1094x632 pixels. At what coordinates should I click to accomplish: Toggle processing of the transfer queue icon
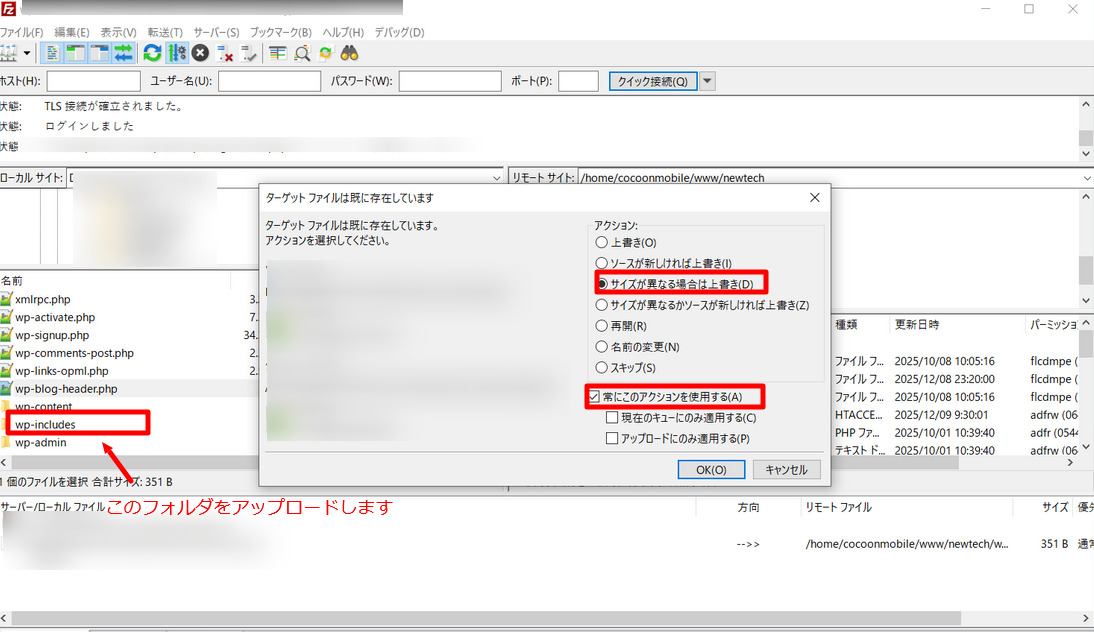pos(177,53)
